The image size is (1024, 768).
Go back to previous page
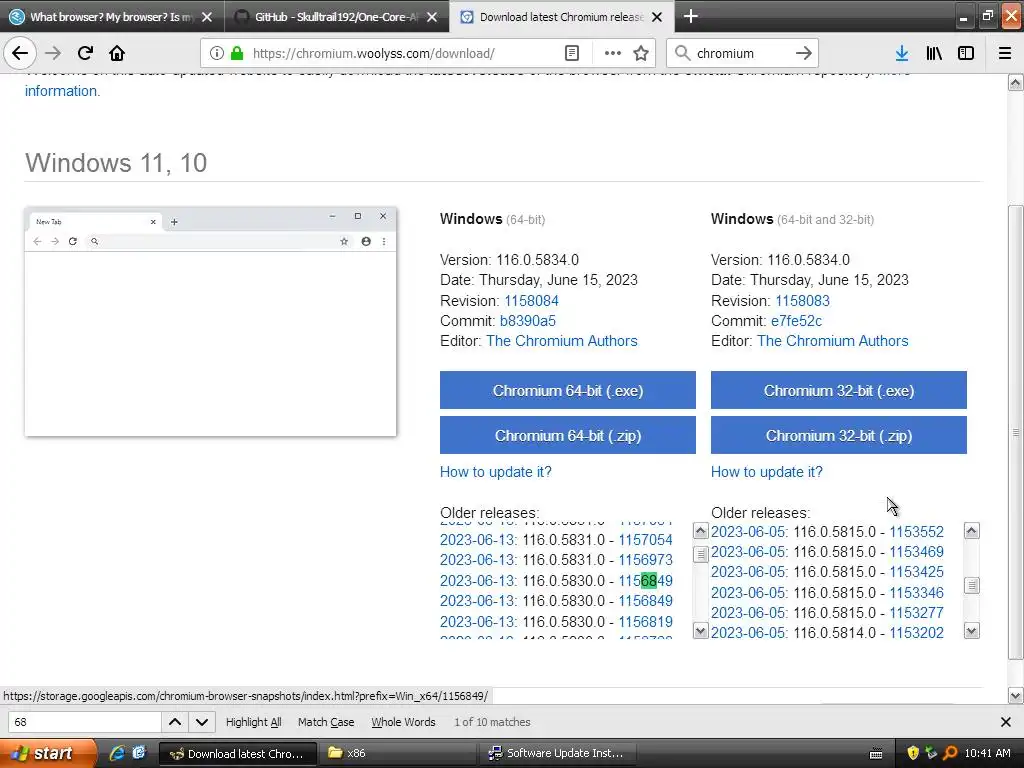[20, 53]
